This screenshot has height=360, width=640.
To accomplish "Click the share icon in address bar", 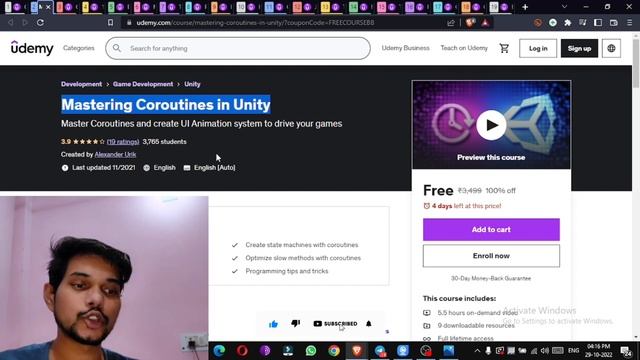I will point(451,23).
